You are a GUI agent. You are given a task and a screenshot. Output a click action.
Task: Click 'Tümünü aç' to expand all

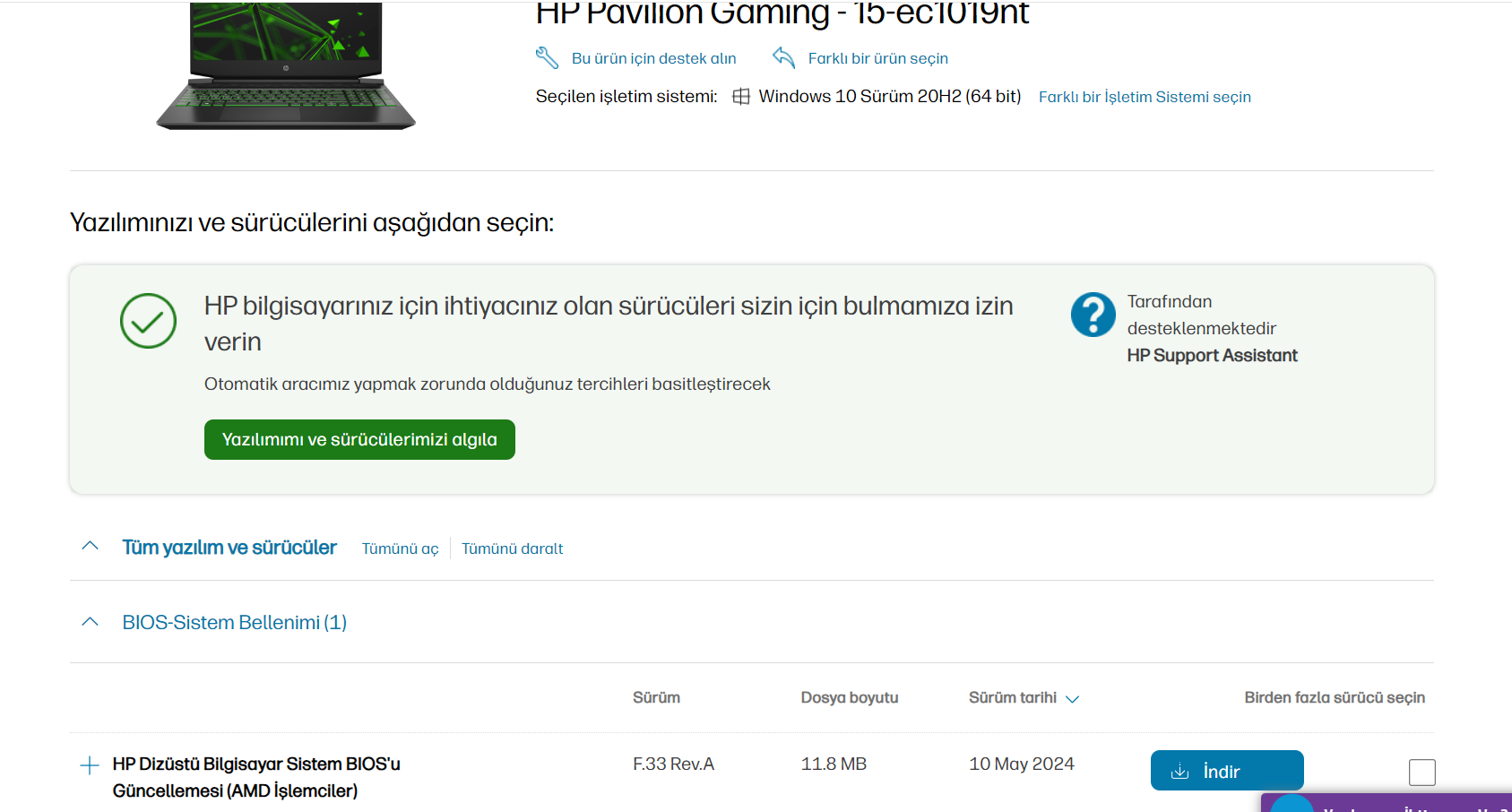point(401,549)
